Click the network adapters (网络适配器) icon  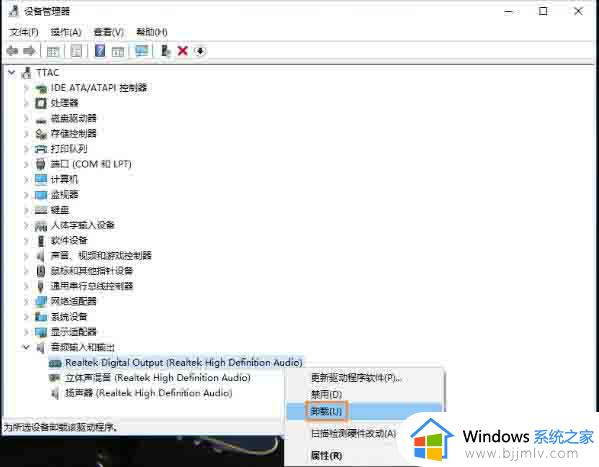(x=40, y=301)
